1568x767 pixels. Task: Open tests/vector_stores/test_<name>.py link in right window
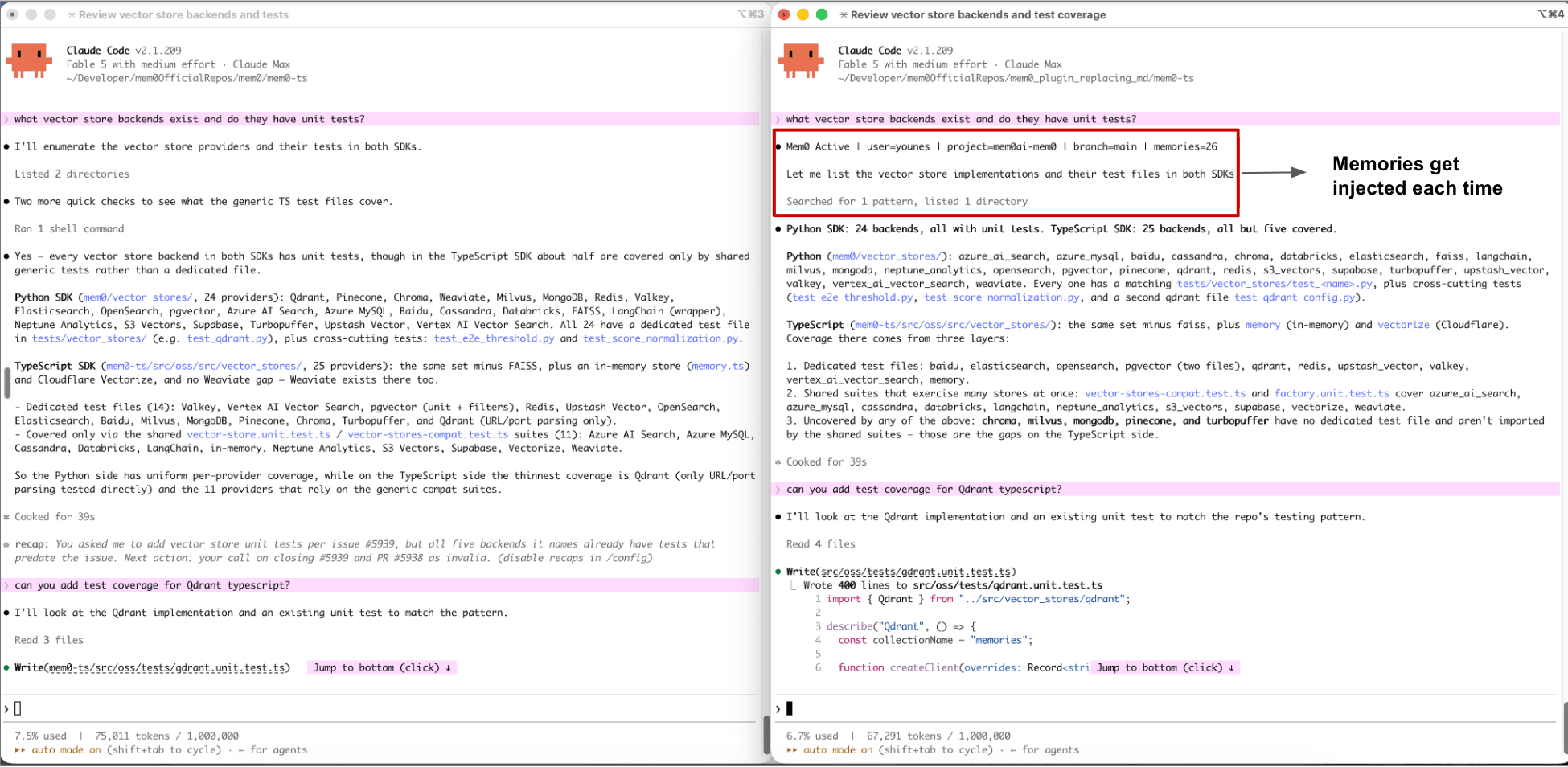[x=1275, y=284]
